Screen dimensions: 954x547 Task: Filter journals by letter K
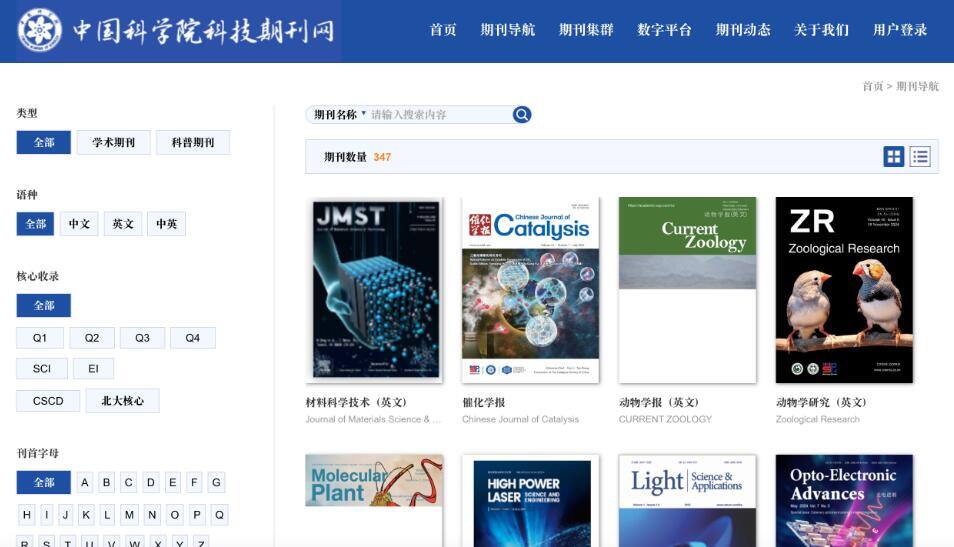tap(86, 515)
